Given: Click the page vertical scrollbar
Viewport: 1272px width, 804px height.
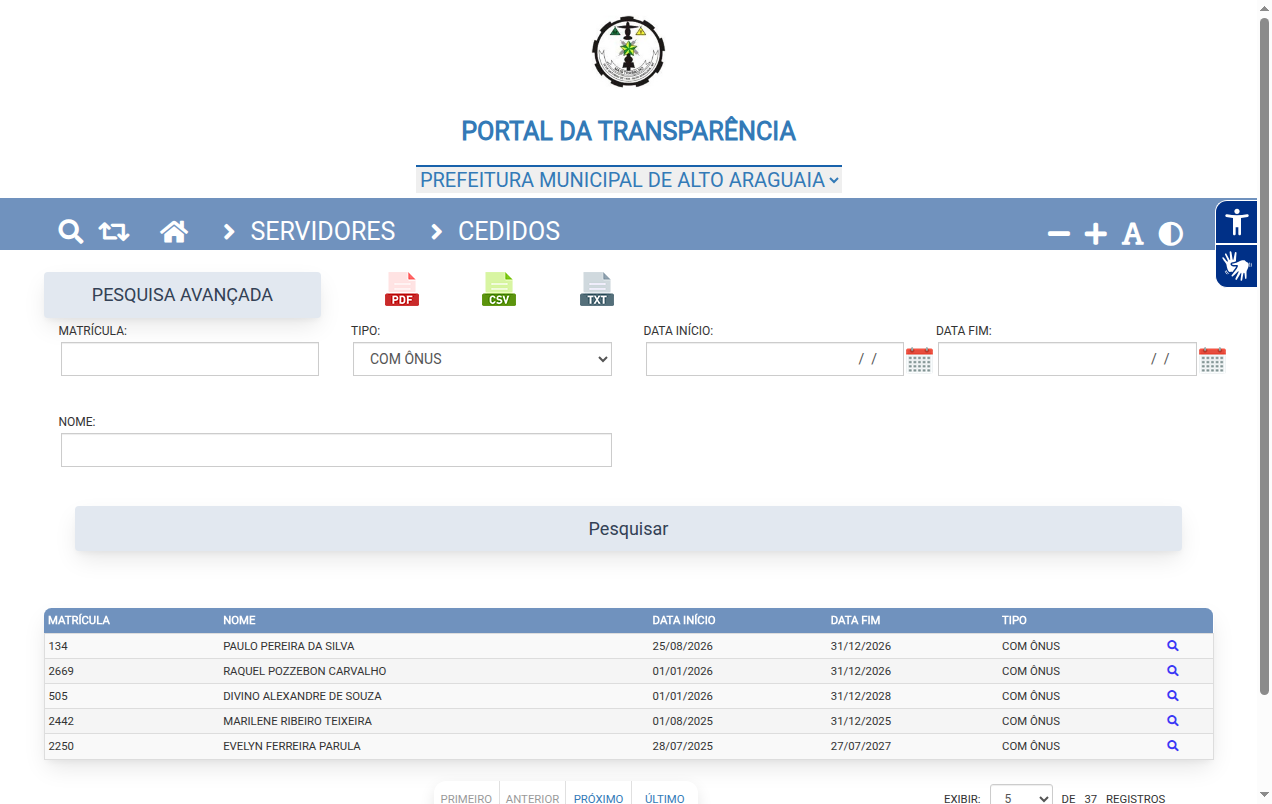Looking at the screenshot, I should [x=1264, y=355].
